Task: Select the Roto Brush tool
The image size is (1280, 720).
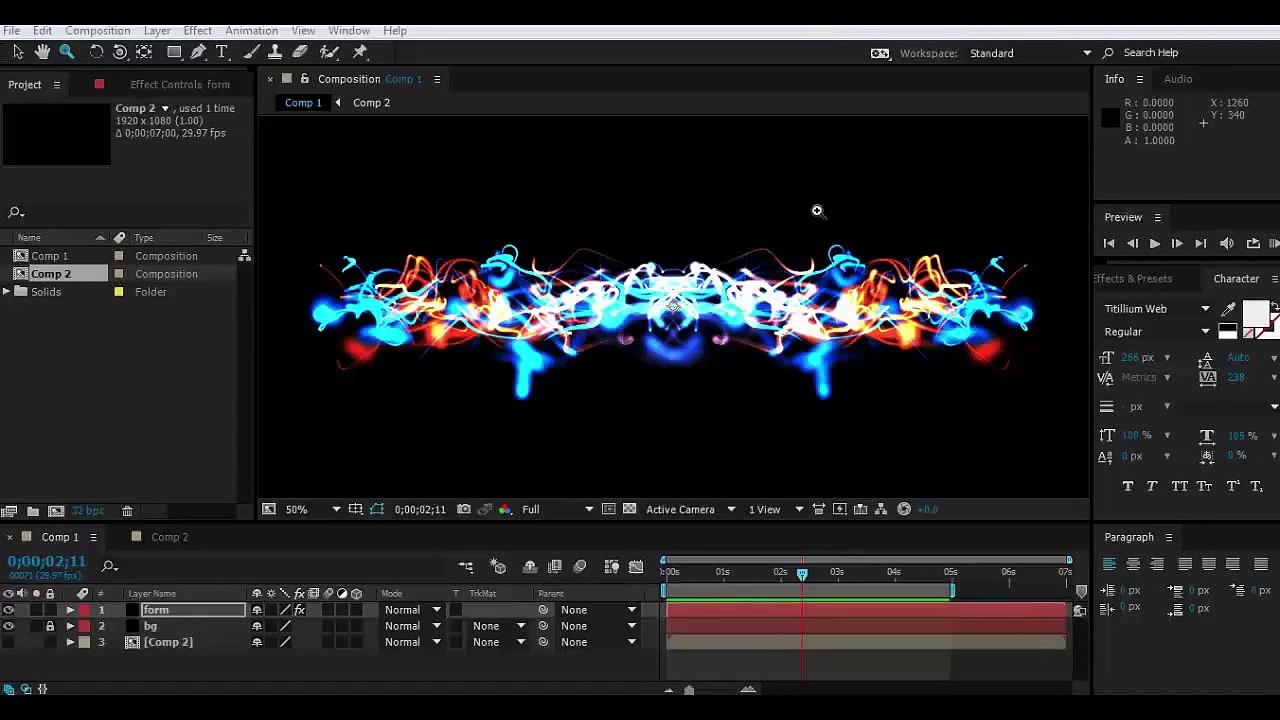Action: [x=329, y=52]
